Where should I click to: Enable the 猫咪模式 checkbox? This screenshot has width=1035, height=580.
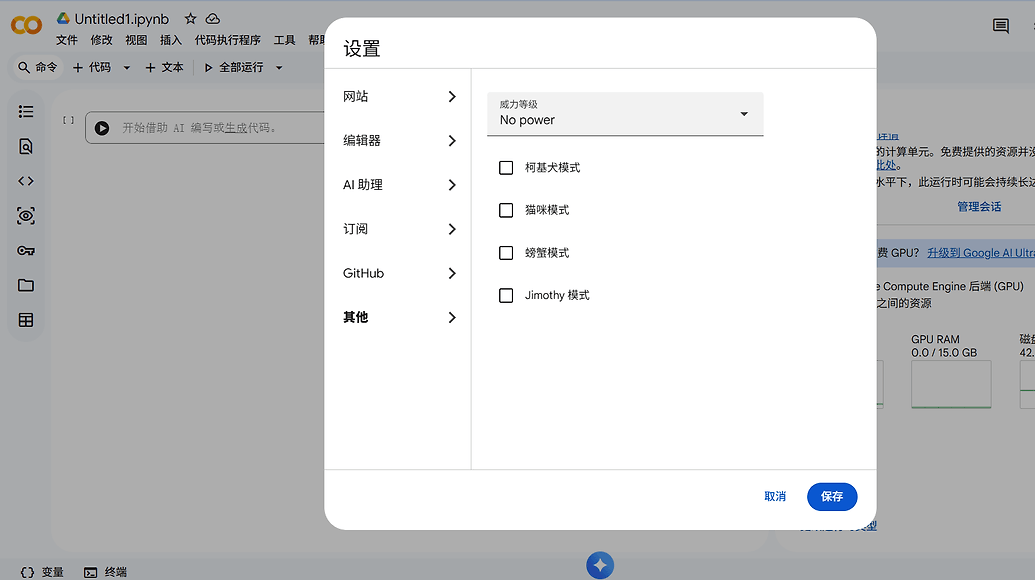pos(506,210)
